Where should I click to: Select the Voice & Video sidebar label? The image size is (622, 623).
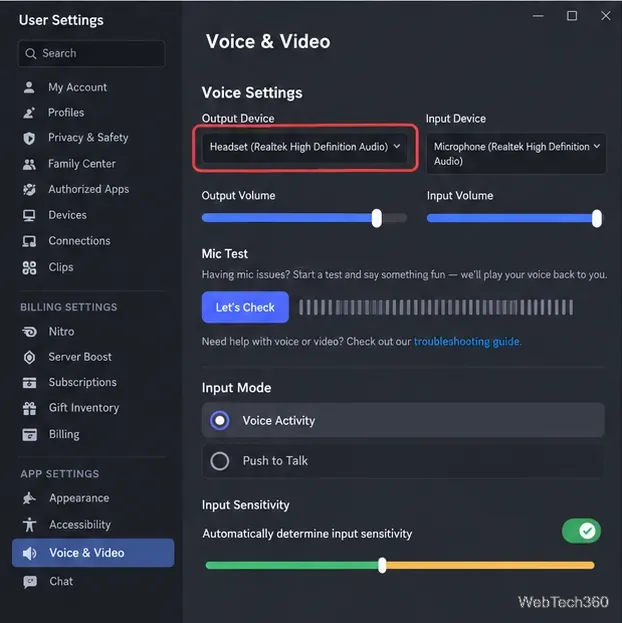coord(87,553)
